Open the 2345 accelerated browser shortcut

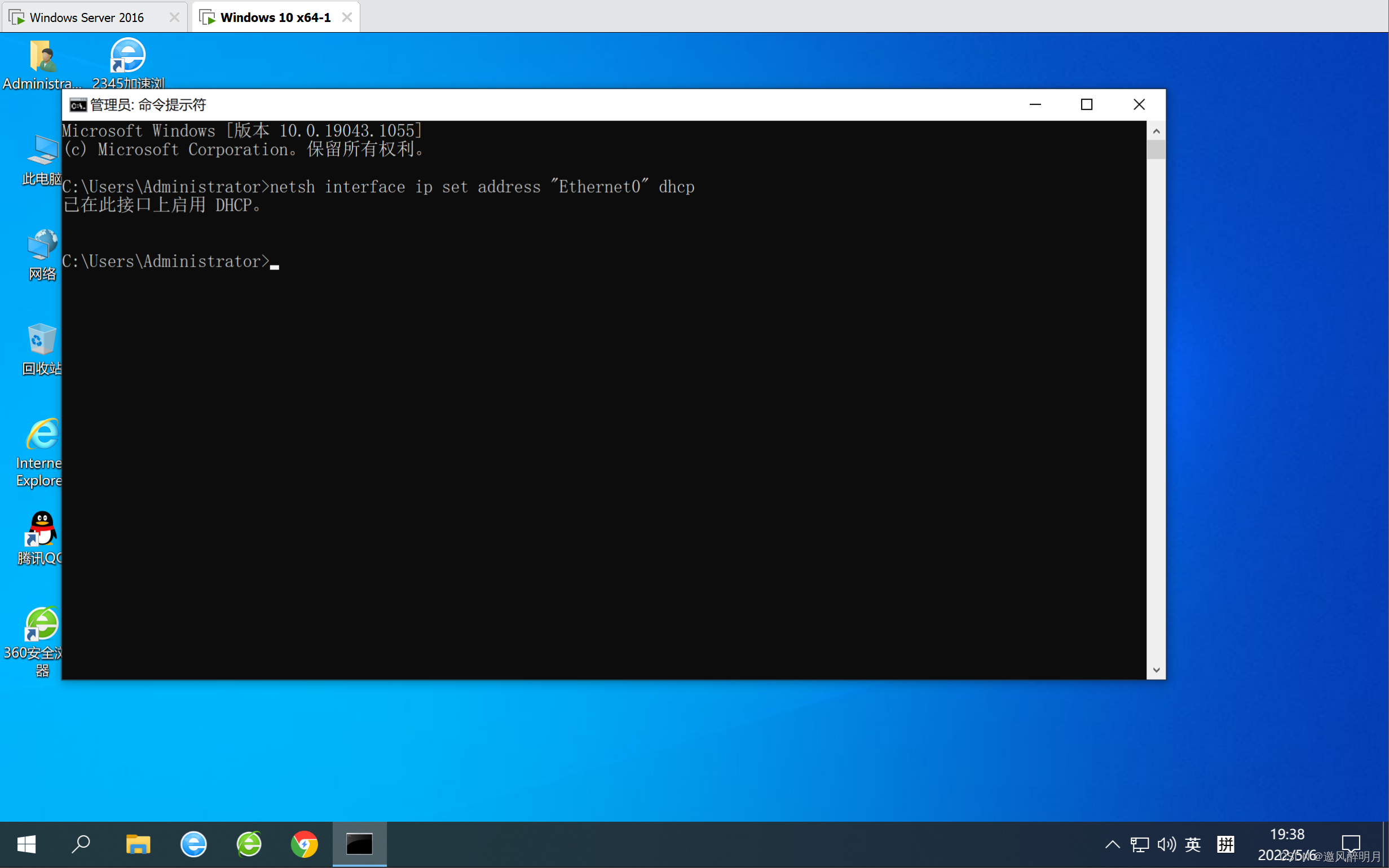[128, 64]
